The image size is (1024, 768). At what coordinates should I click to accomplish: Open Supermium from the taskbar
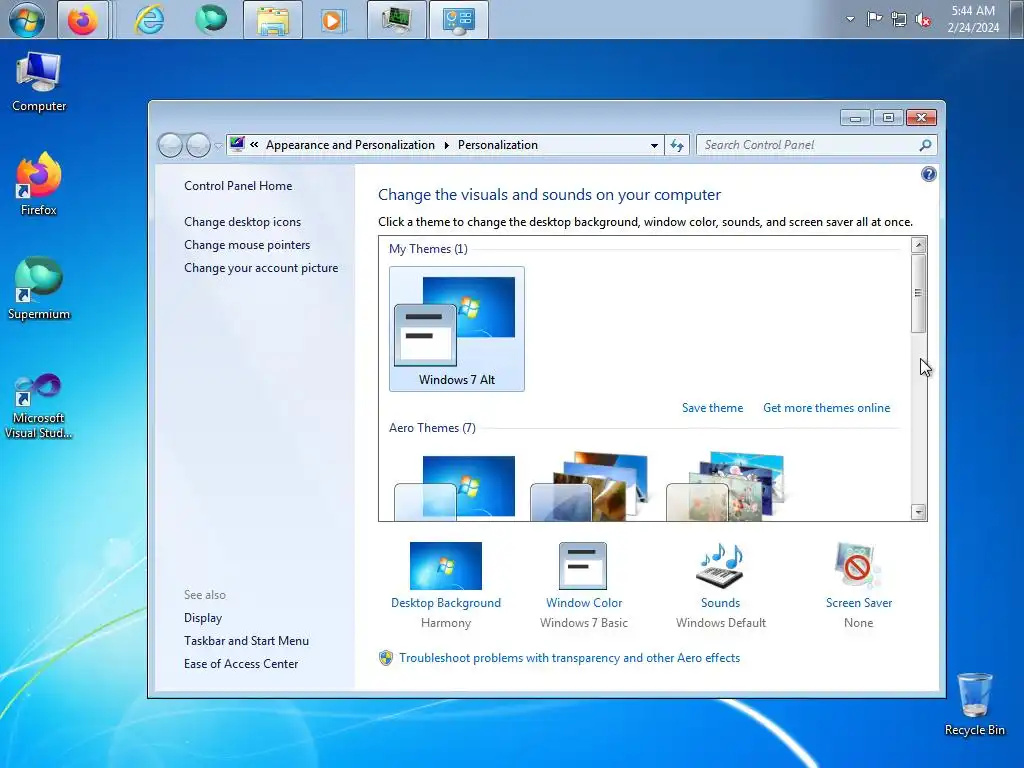[x=211, y=20]
